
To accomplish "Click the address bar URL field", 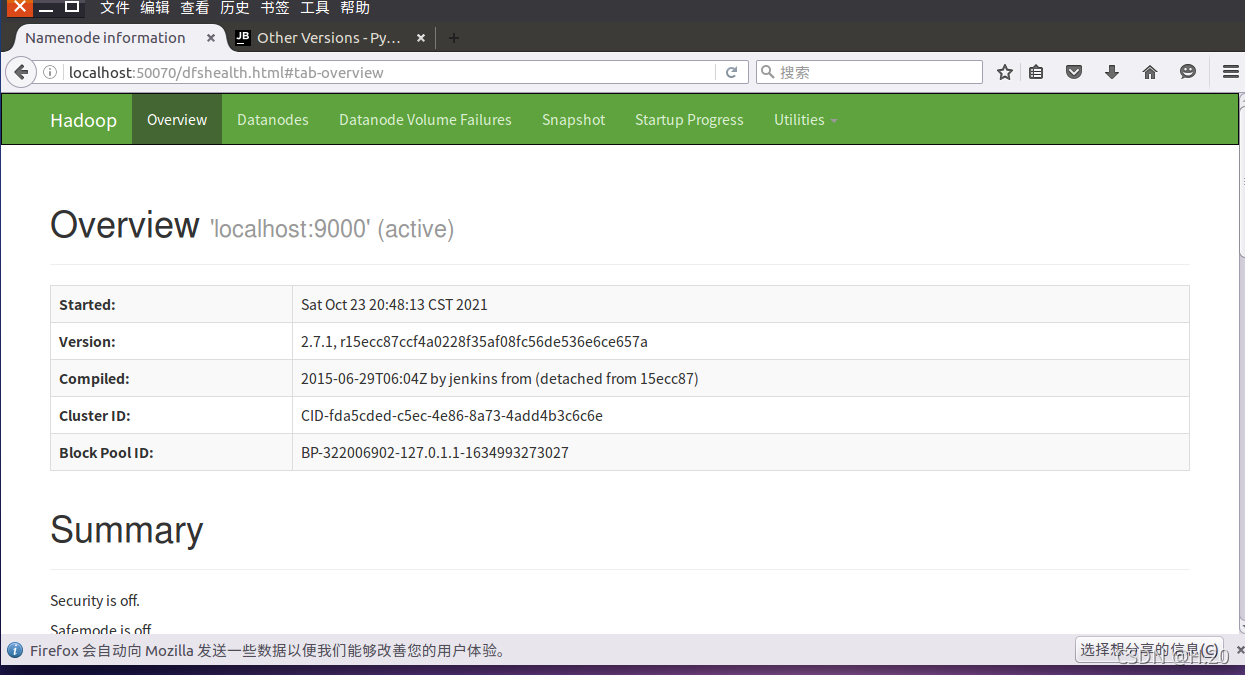I will [390, 72].
